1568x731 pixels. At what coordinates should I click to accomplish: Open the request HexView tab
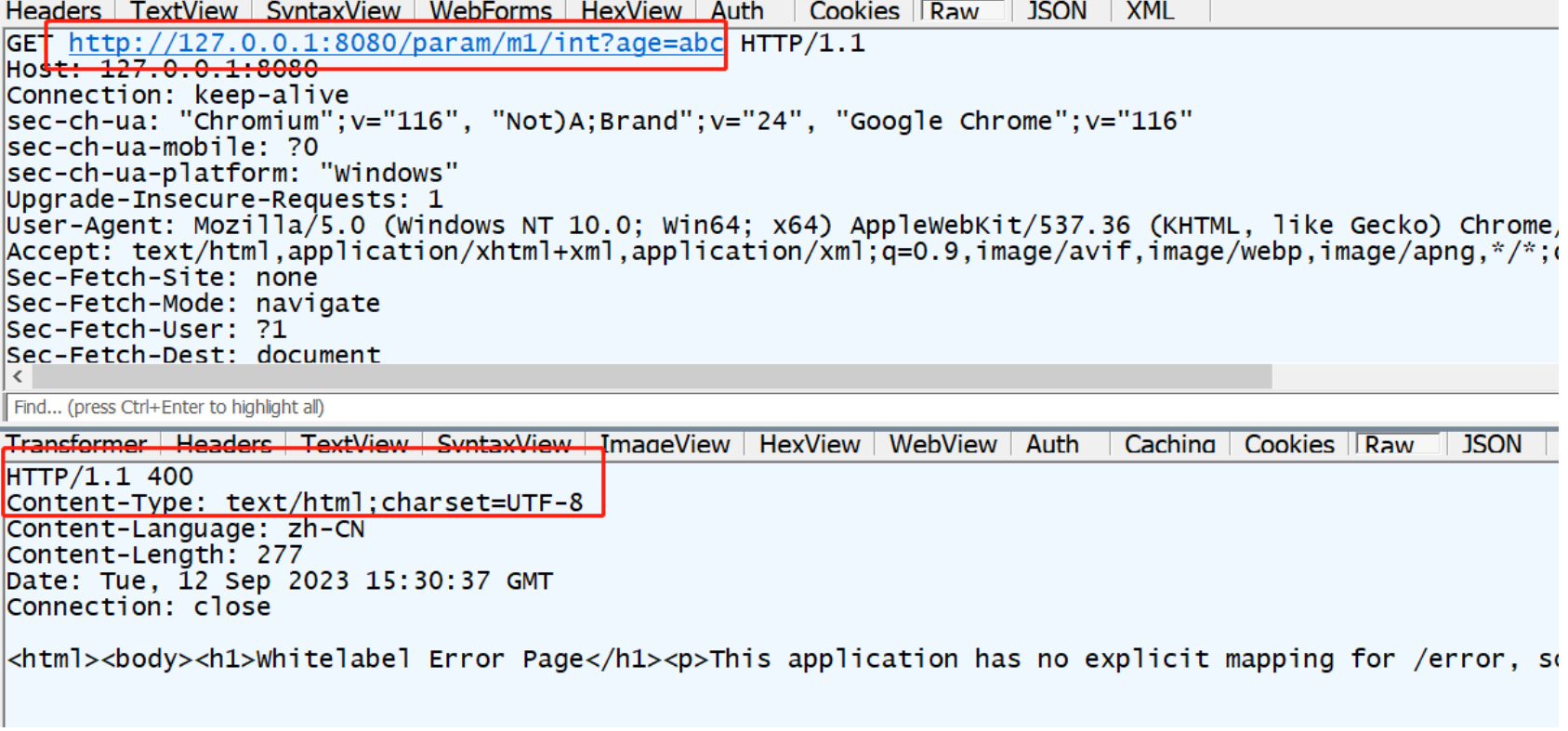631,11
